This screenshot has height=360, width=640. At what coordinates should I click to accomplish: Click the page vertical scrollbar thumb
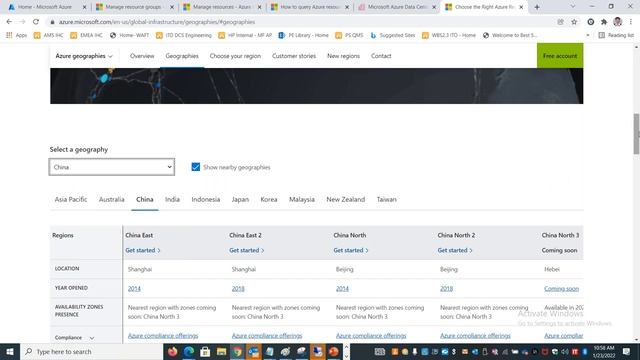(636, 134)
